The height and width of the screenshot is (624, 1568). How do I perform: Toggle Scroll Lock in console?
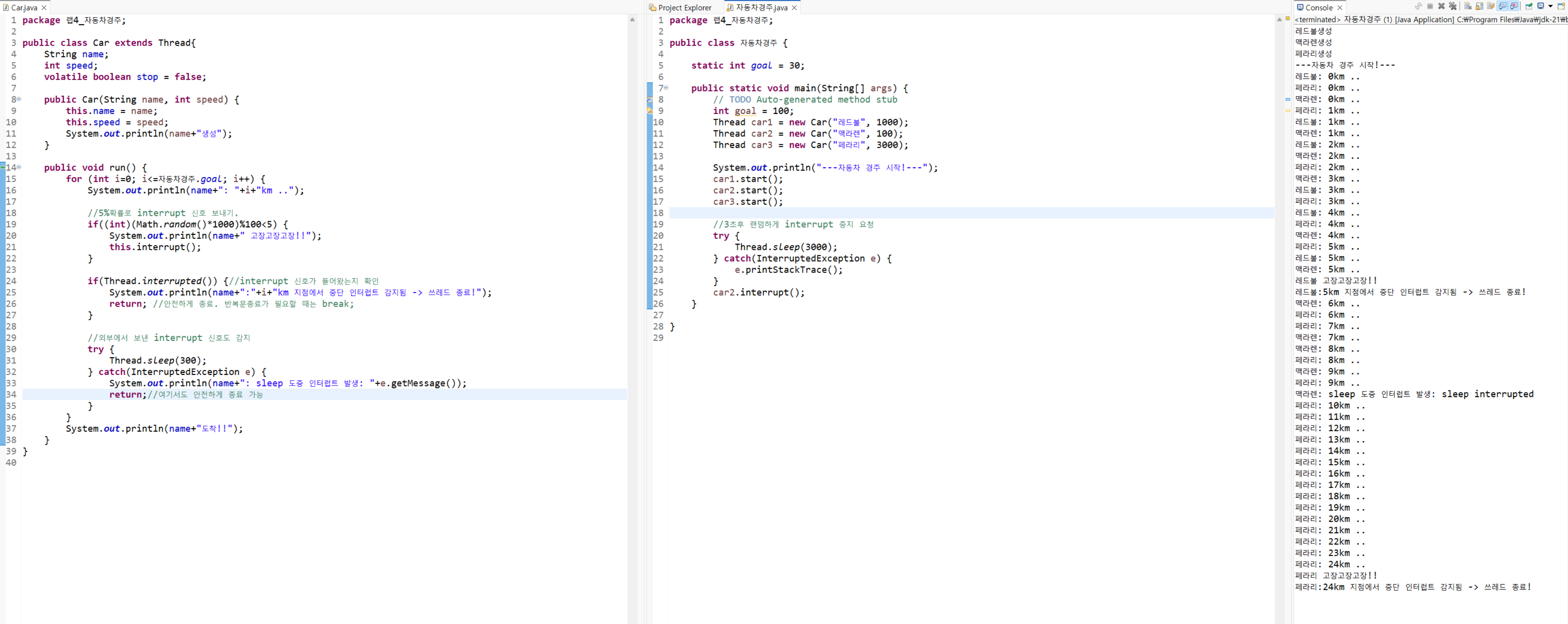click(x=1479, y=6)
